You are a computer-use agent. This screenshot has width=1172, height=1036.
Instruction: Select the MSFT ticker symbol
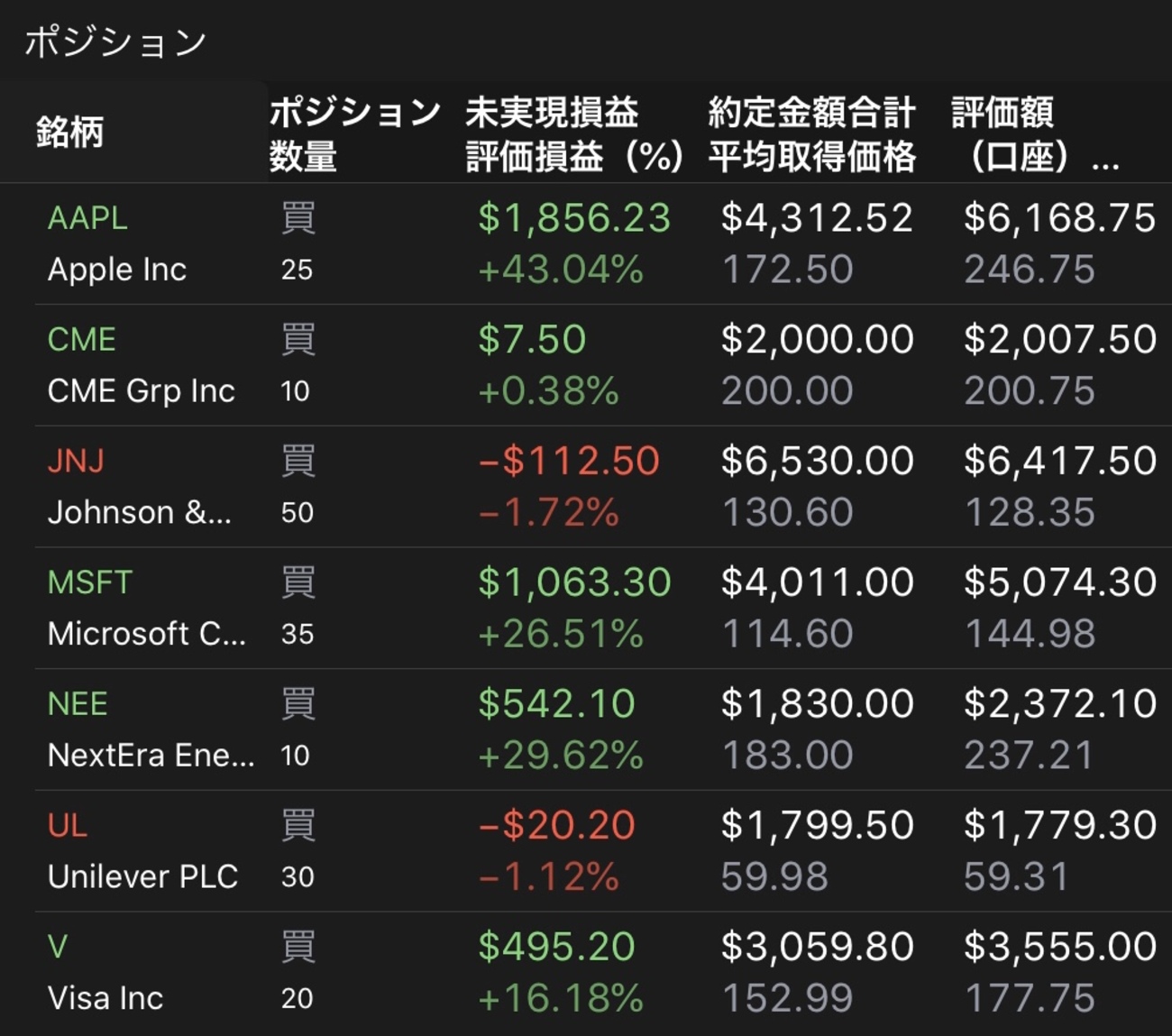pos(88,582)
